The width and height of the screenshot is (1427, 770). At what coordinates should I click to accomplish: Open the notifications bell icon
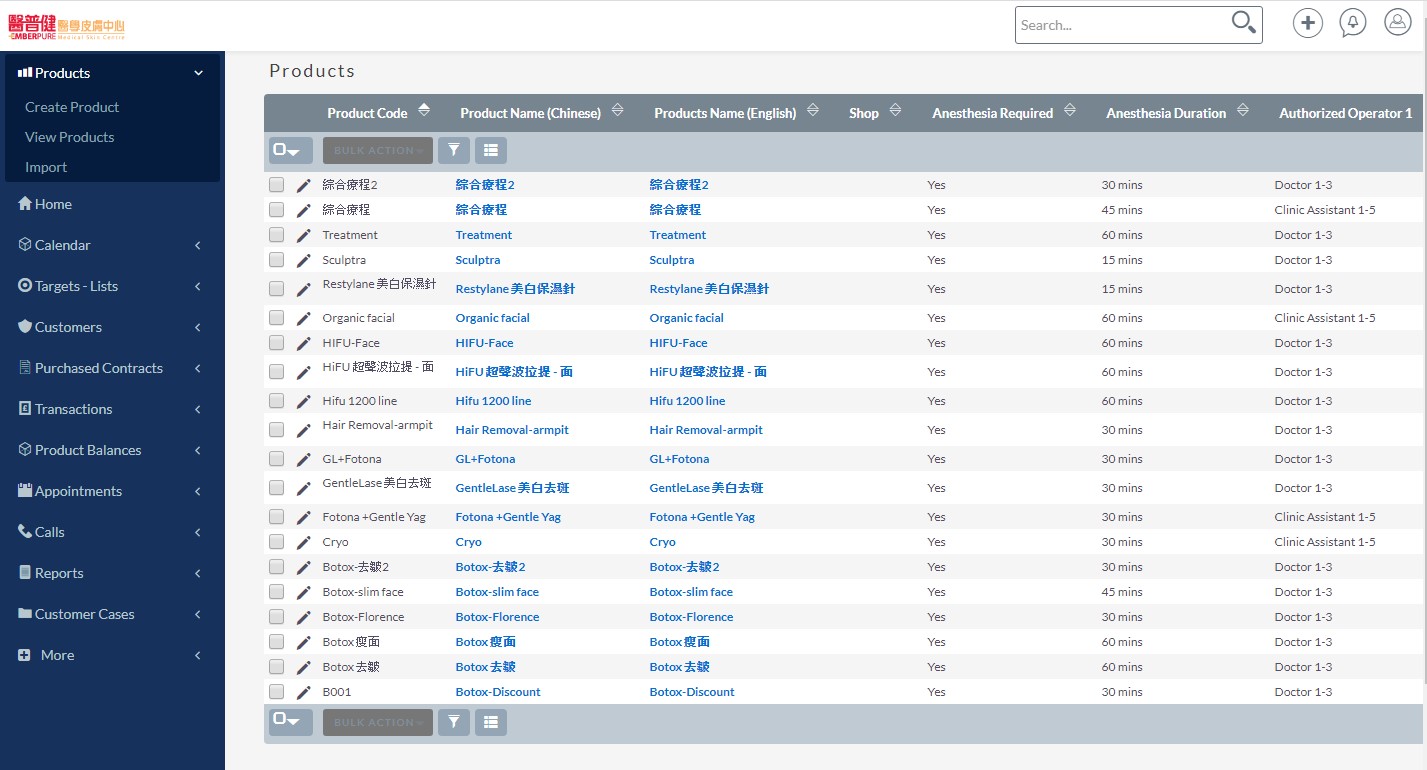pos(1353,23)
